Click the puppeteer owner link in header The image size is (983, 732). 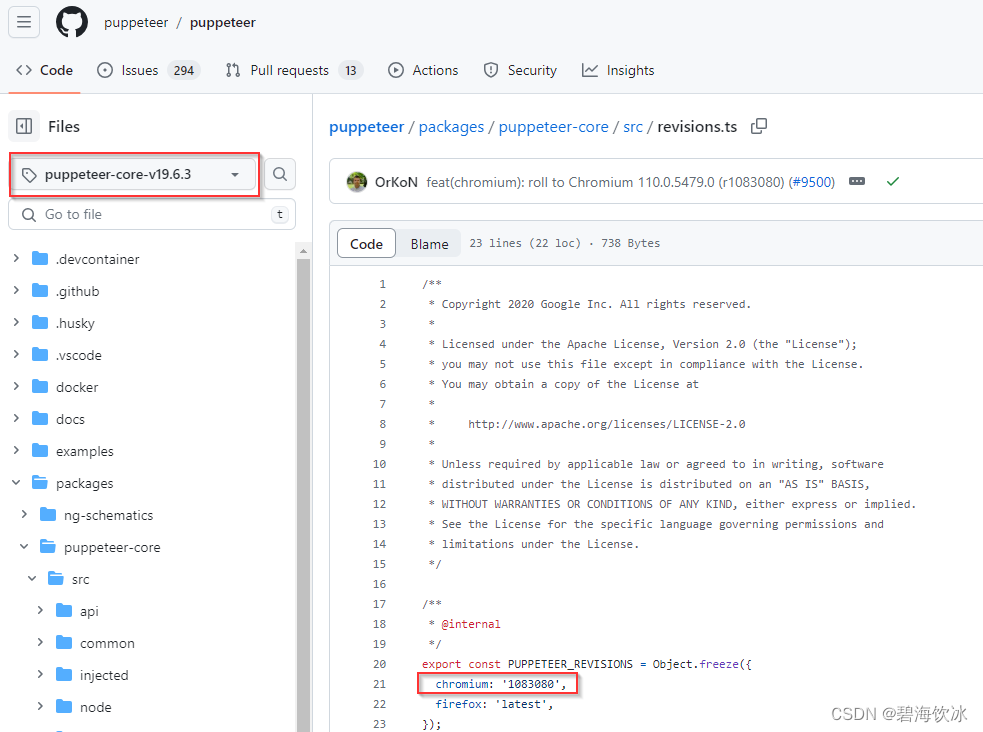(136, 23)
